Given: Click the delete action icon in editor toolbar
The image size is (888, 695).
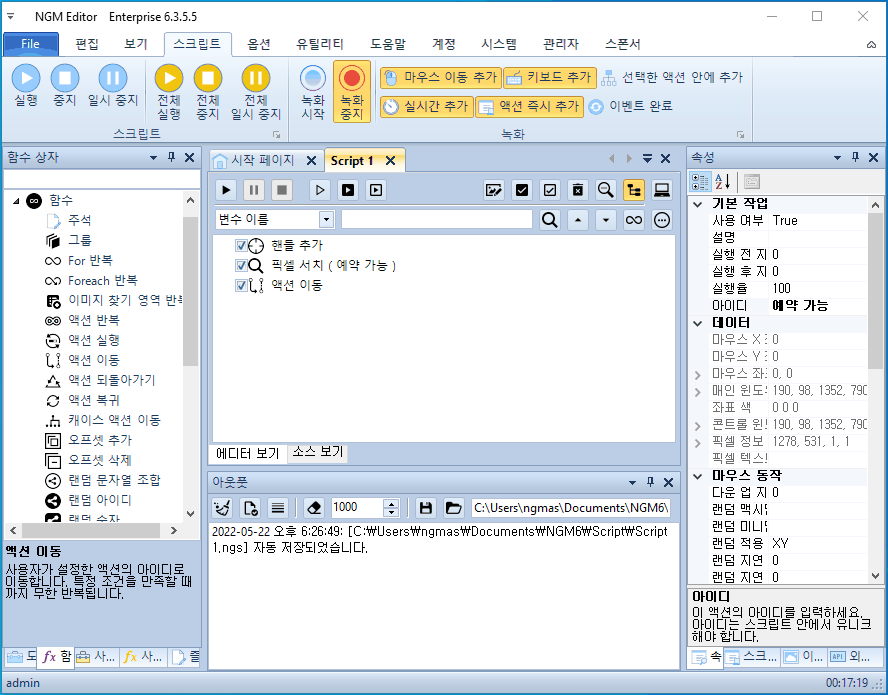Looking at the screenshot, I should pyautogui.click(x=577, y=190).
